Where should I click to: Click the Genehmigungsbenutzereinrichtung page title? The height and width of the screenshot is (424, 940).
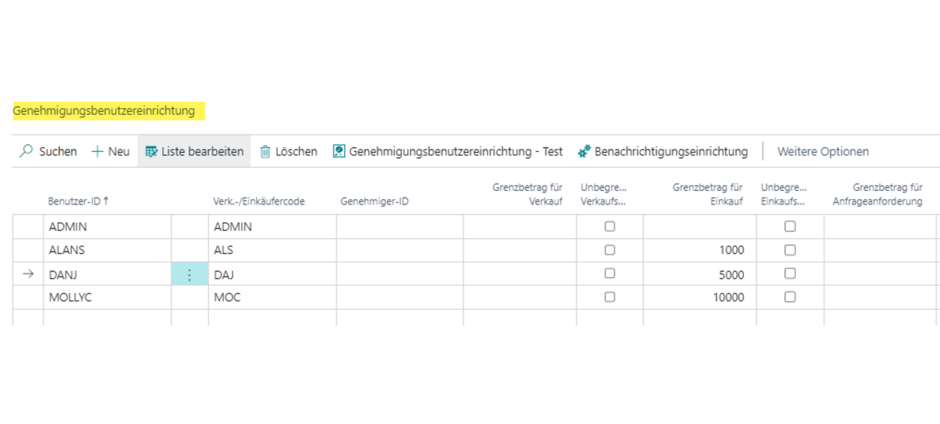pyautogui.click(x=104, y=111)
